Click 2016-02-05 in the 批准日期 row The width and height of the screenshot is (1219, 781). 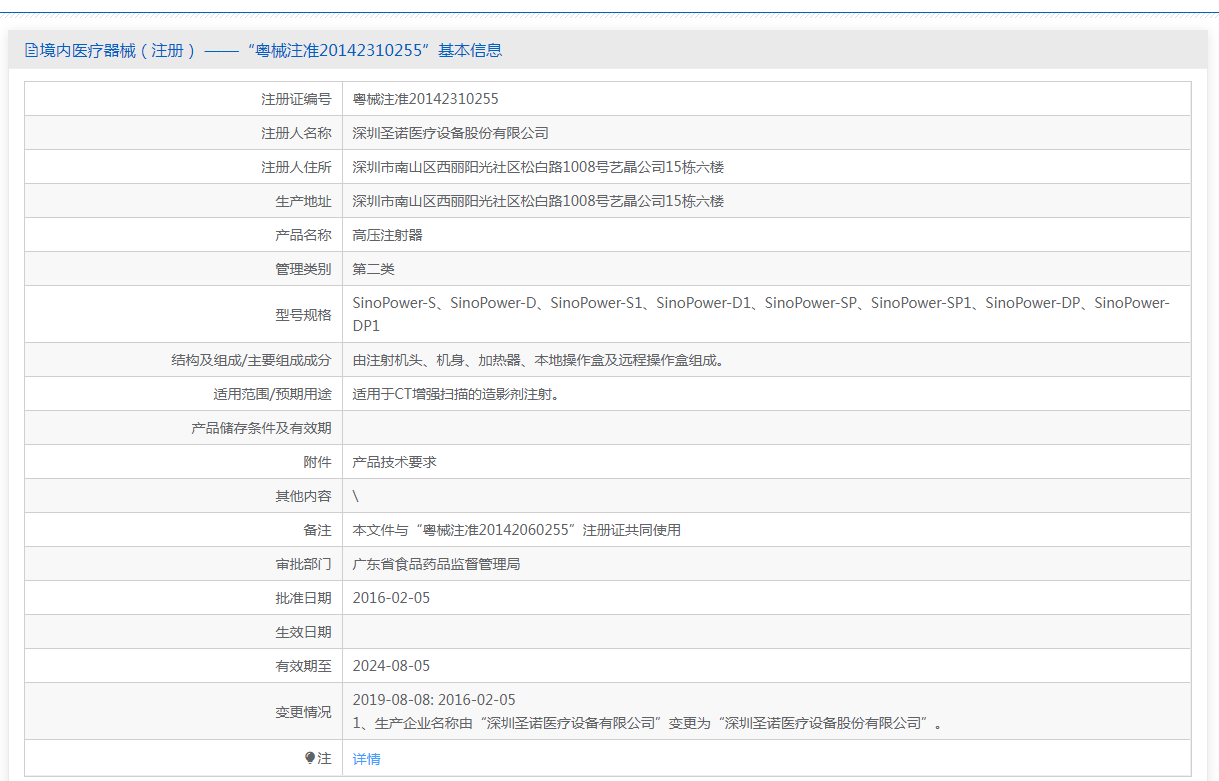[392, 598]
